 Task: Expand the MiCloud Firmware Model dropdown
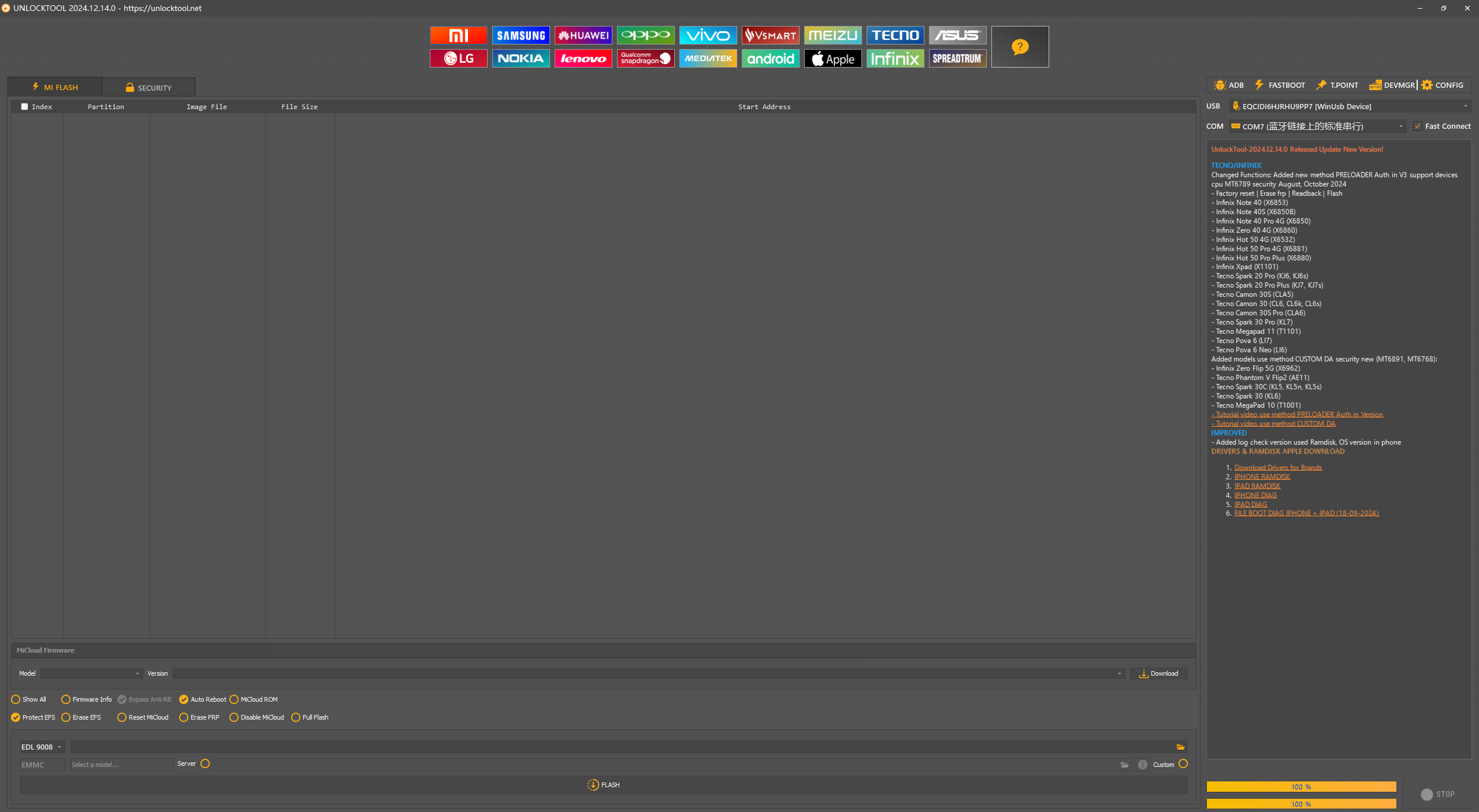[91, 673]
